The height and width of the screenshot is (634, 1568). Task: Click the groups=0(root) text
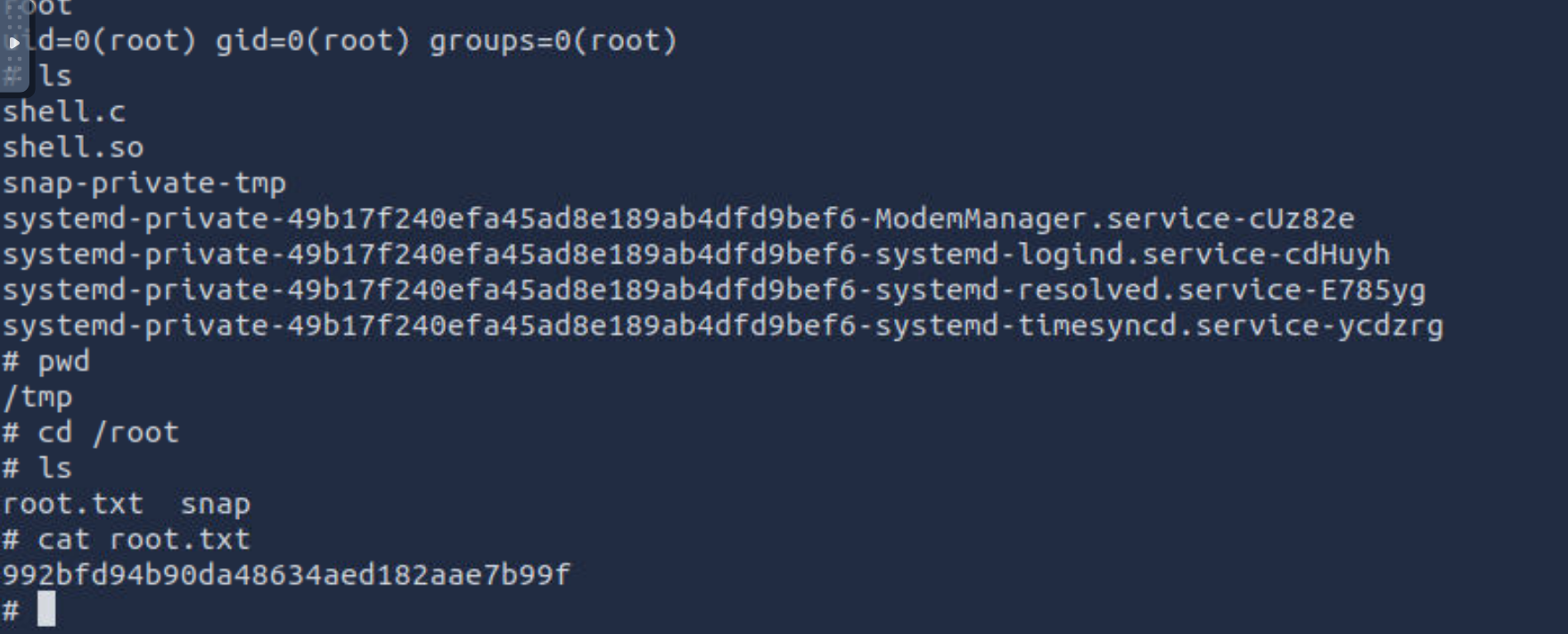point(554,41)
